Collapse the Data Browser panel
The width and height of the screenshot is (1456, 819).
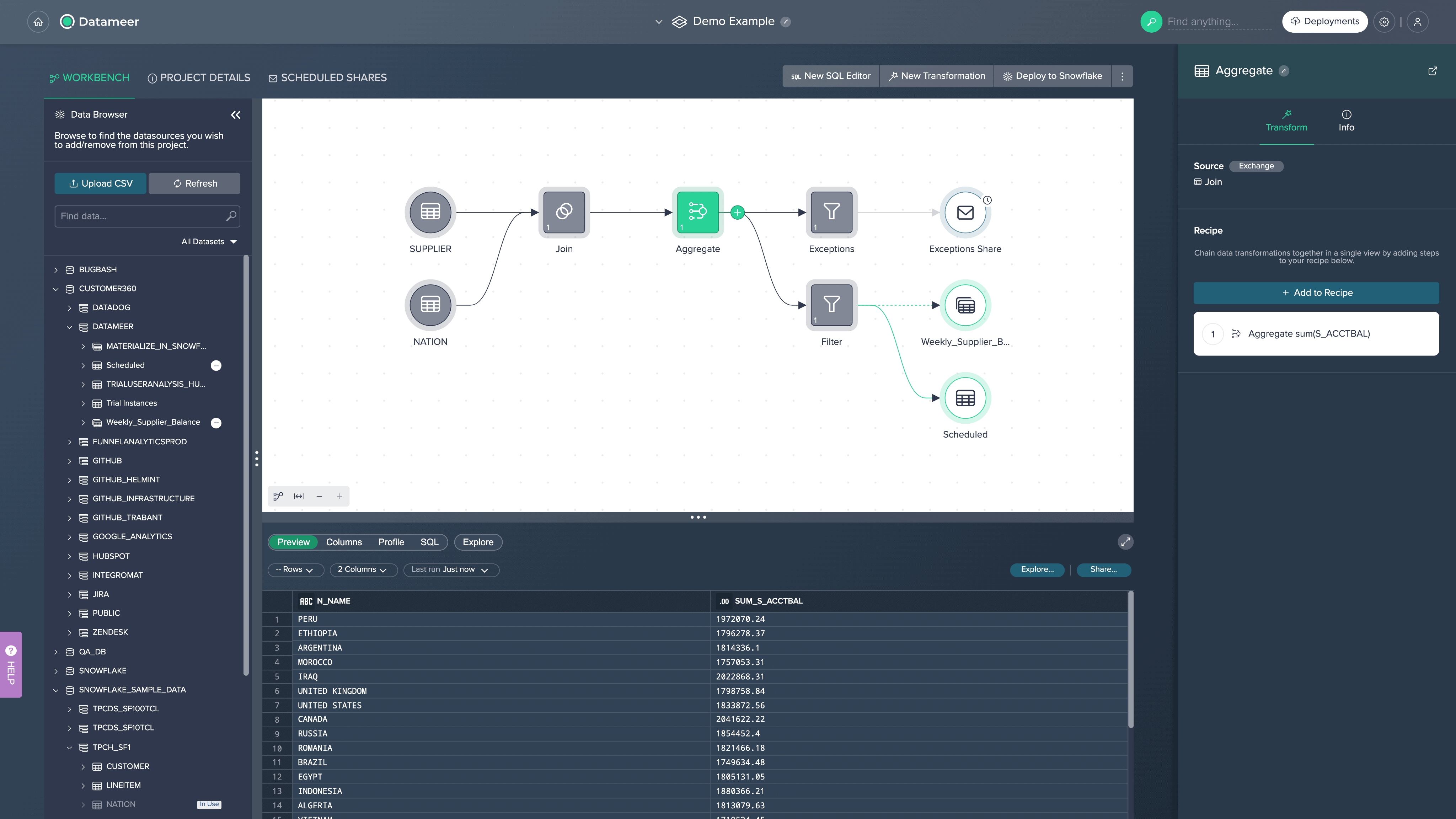tap(236, 115)
